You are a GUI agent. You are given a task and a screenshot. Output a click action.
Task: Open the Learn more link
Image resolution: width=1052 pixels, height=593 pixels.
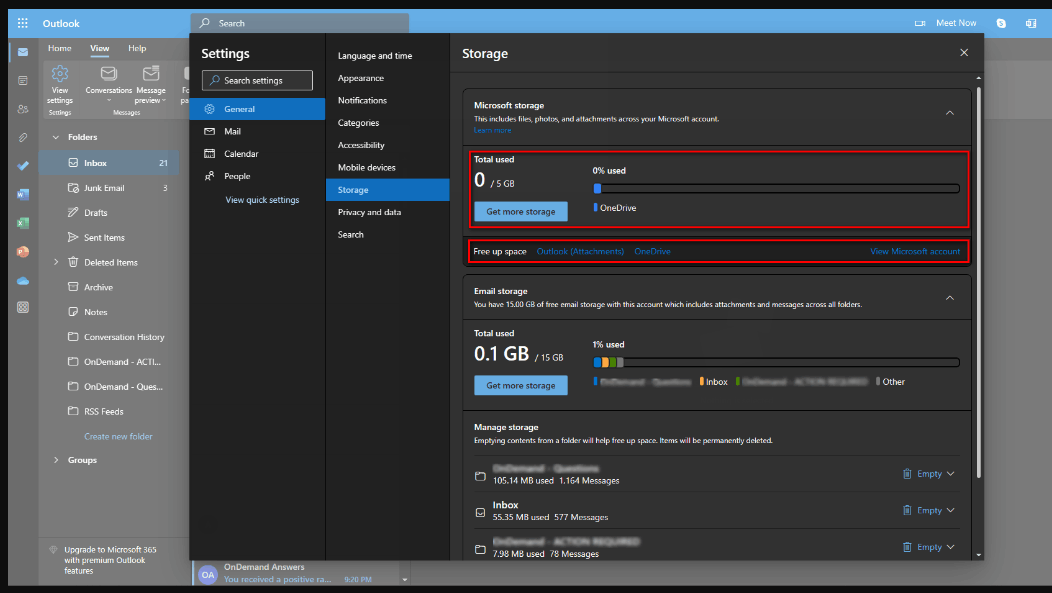point(492,130)
